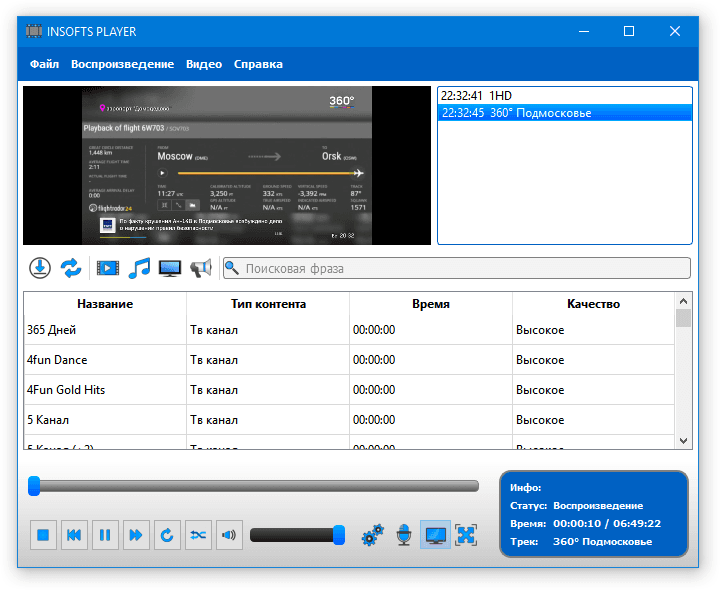This screenshot has width=720, height=590.
Task: Click the download icon in the toolbar
Action: [x=40, y=268]
